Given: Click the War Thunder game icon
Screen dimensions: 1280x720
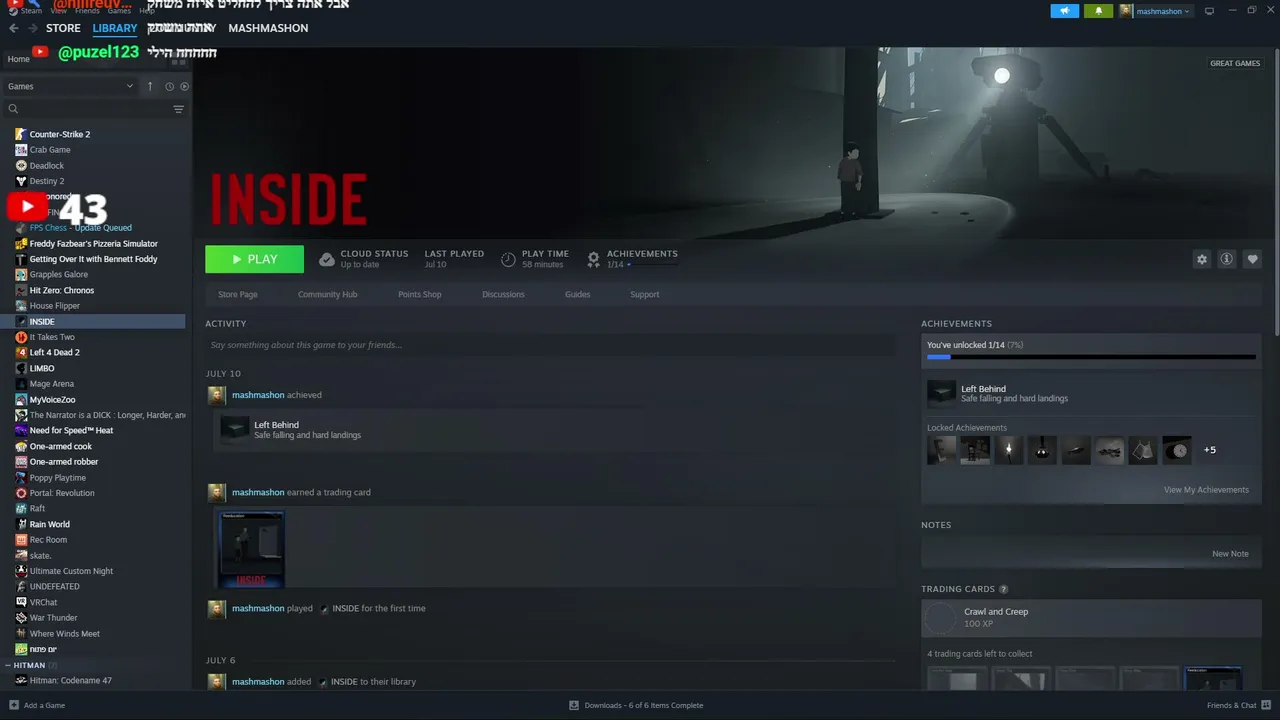Looking at the screenshot, I should pyautogui.click(x=21, y=618).
